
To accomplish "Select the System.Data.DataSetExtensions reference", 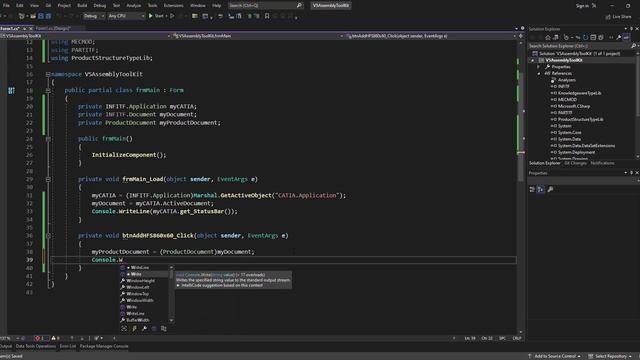I will click(587, 146).
